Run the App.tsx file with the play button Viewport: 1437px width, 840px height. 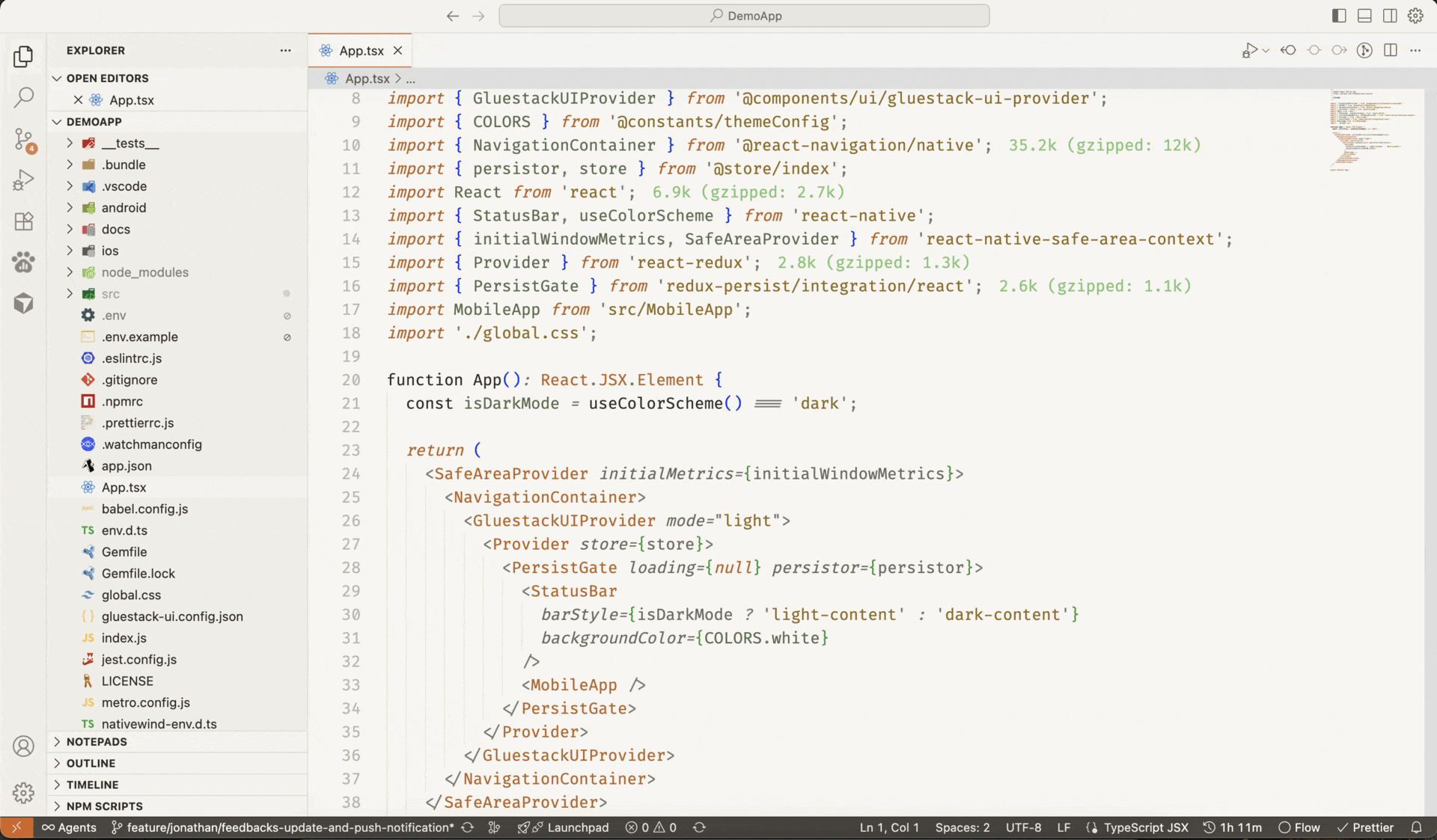click(x=1251, y=50)
